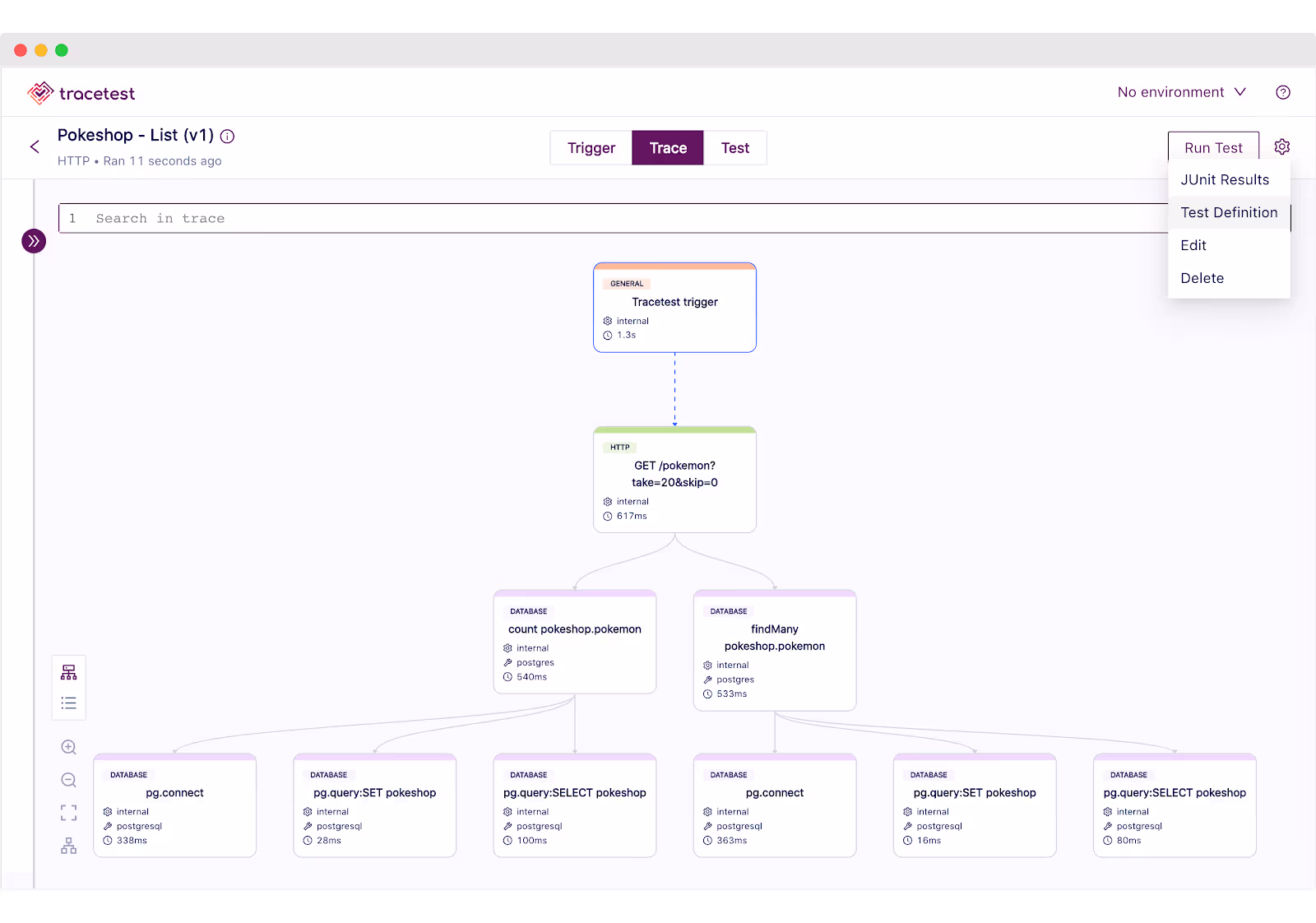1316x923 pixels.
Task: Select the Tracetest trigger span node
Action: pos(674,308)
